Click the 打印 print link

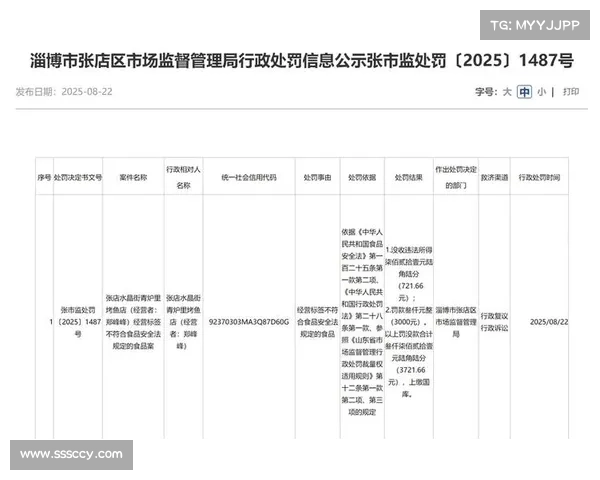tap(570, 91)
